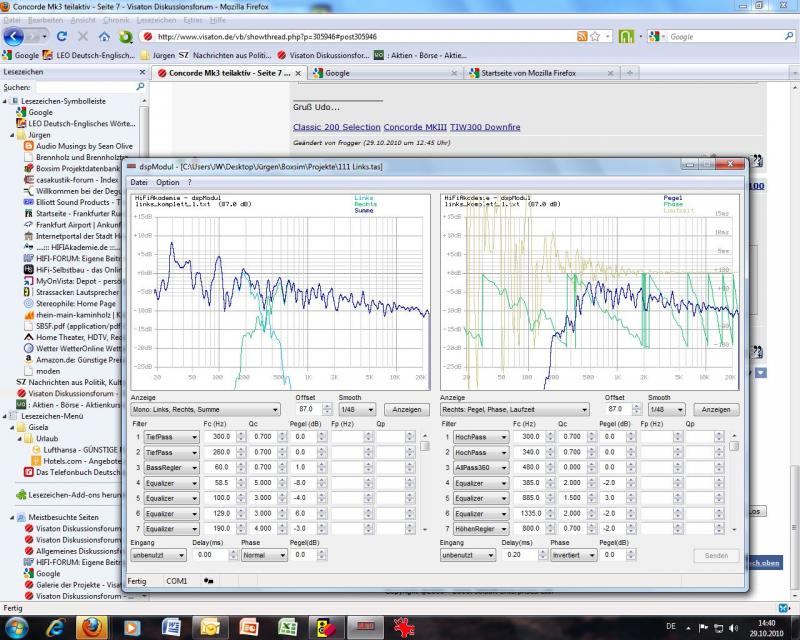Viewport: 800px width, 640px height.
Task: Expand the right 'AllPass360' filter dropdown
Action: pos(480,468)
